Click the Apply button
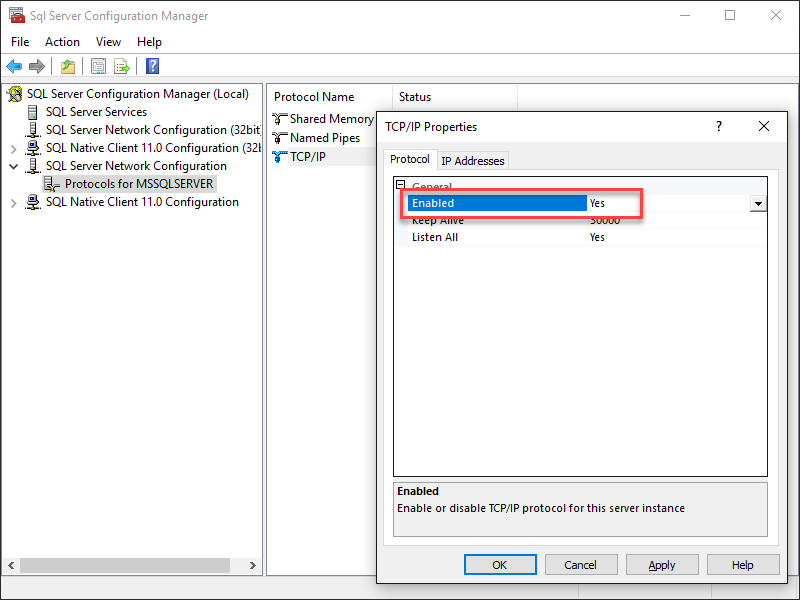The height and width of the screenshot is (600, 800). pos(662,565)
